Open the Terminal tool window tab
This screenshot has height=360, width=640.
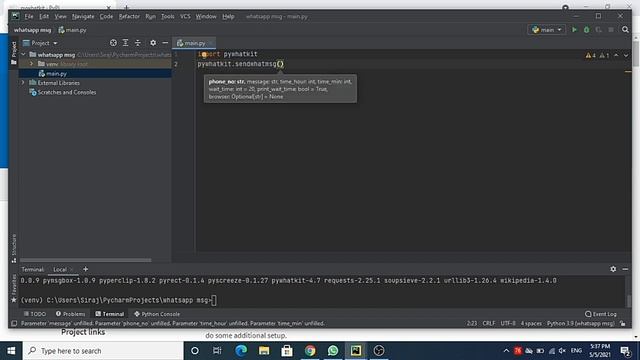[x=109, y=314]
